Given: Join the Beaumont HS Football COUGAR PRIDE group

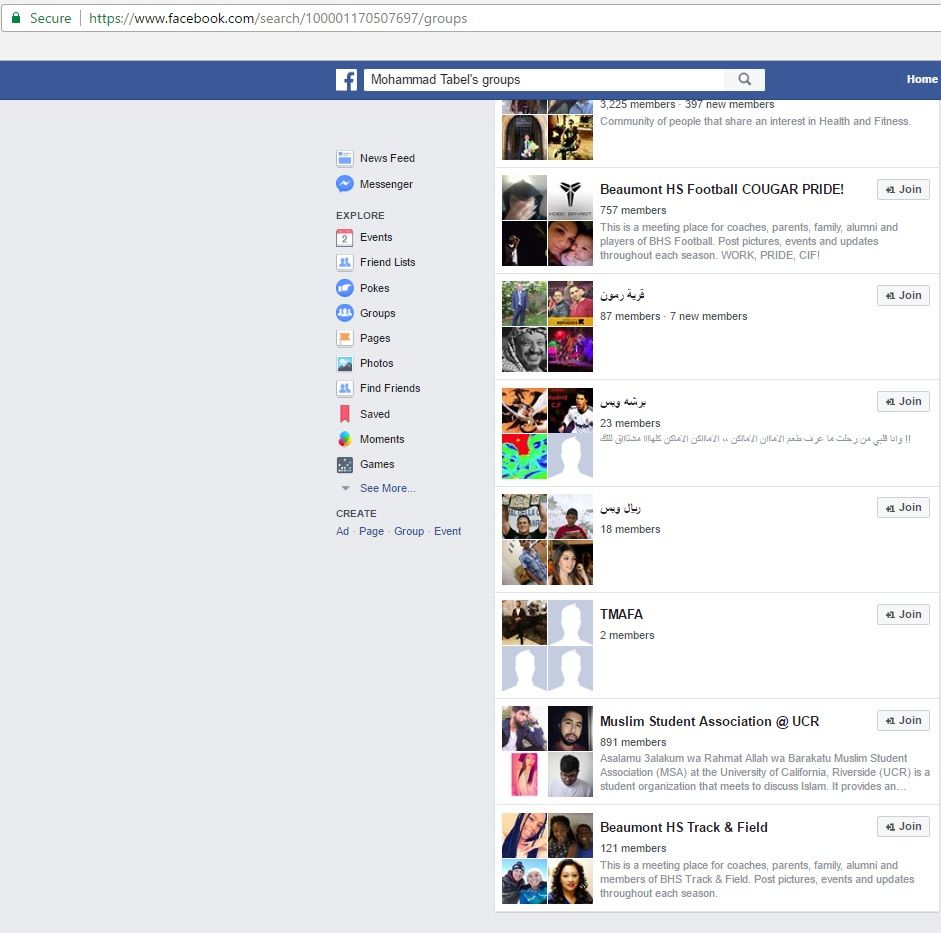Looking at the screenshot, I should [x=902, y=189].
